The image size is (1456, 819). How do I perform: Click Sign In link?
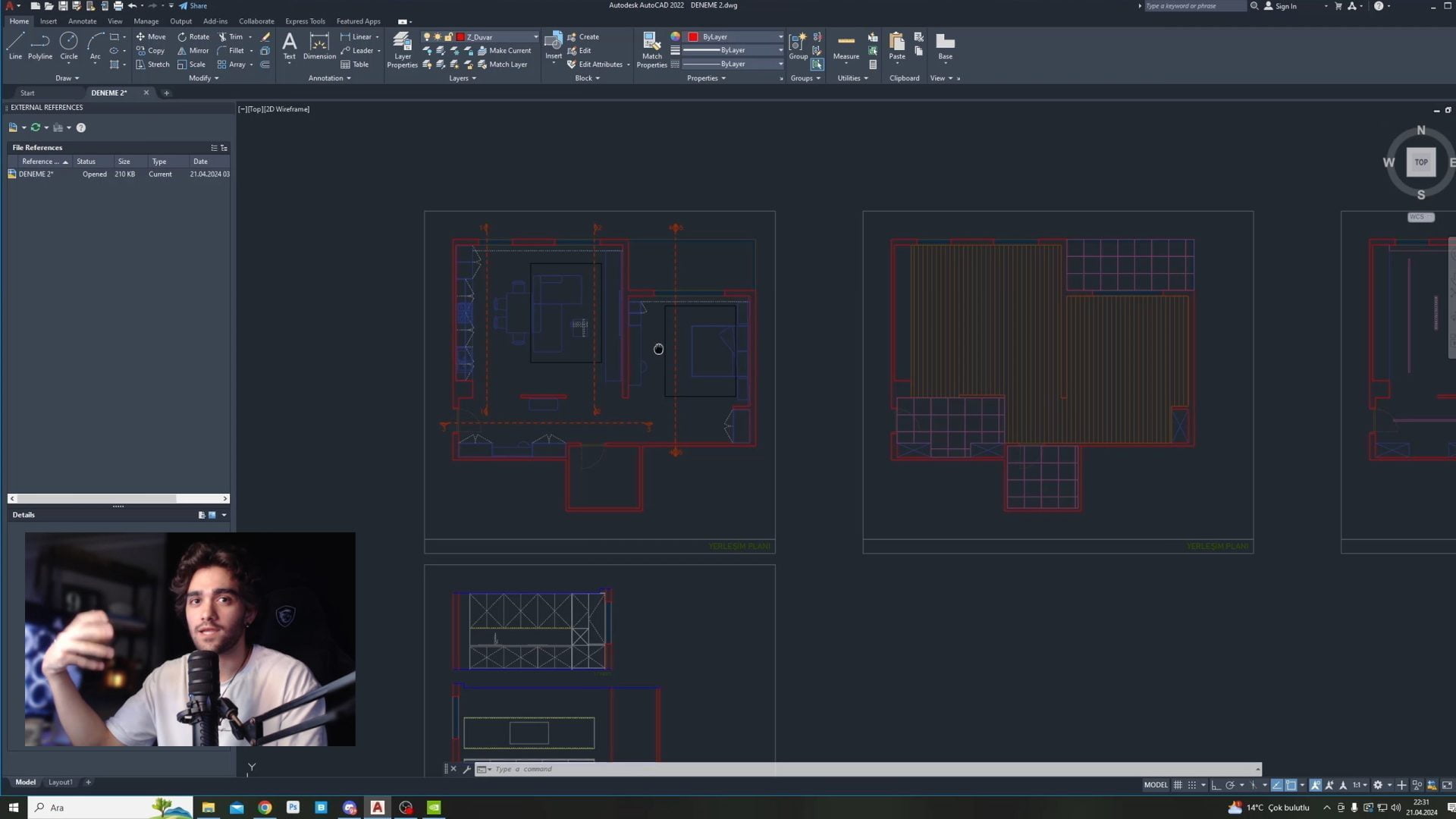click(x=1285, y=6)
